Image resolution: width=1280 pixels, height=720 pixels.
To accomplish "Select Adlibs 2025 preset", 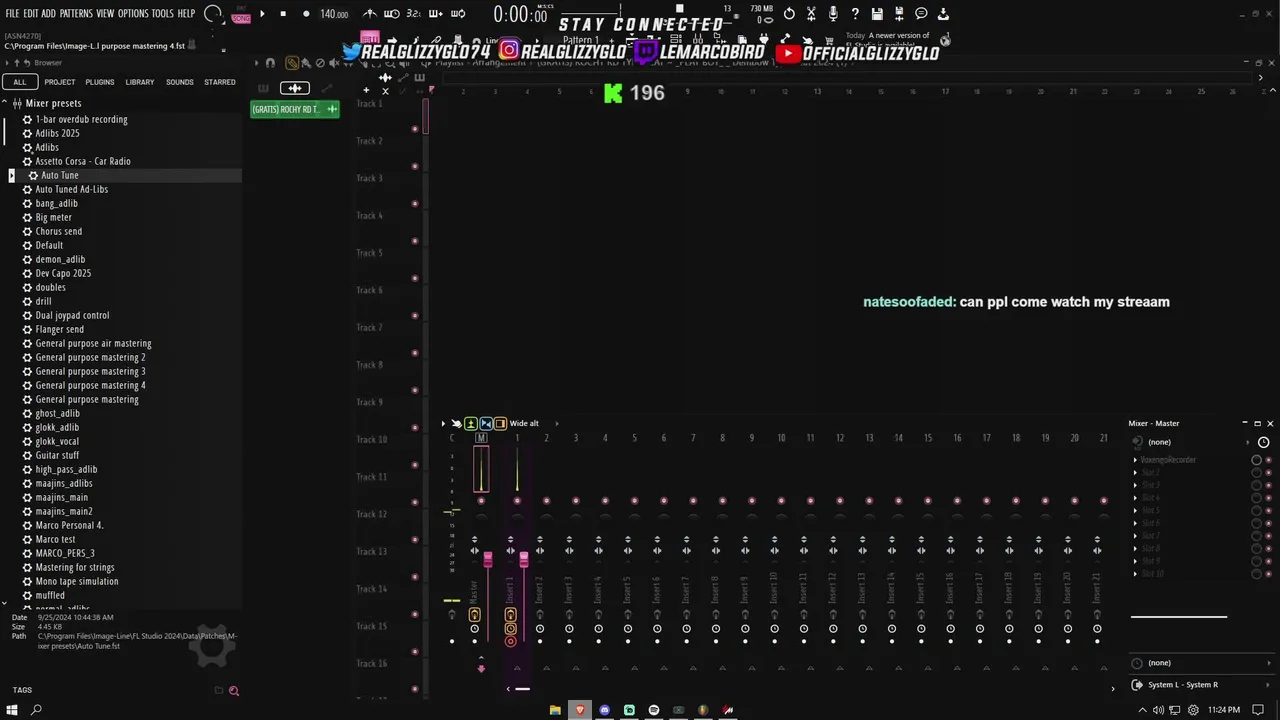I will [57, 133].
